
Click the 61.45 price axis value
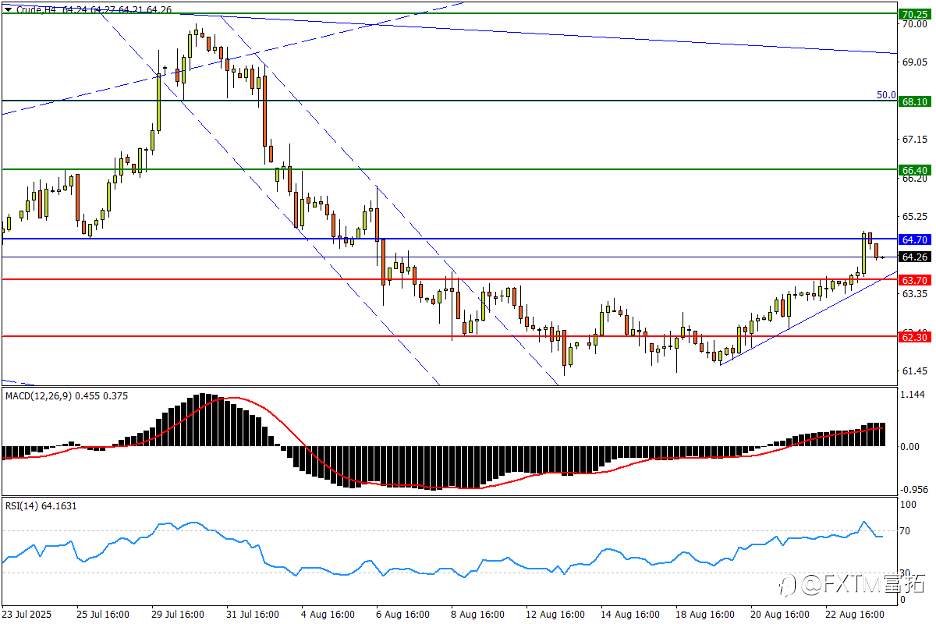(x=915, y=371)
